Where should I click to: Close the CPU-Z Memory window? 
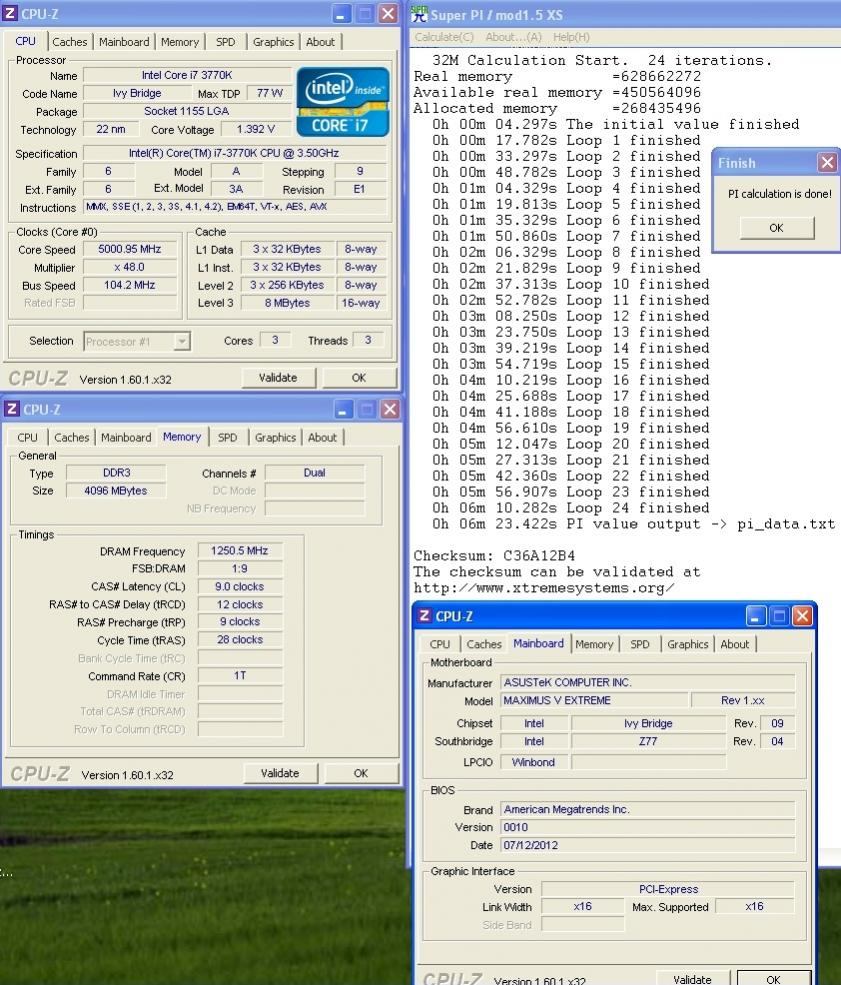click(389, 410)
